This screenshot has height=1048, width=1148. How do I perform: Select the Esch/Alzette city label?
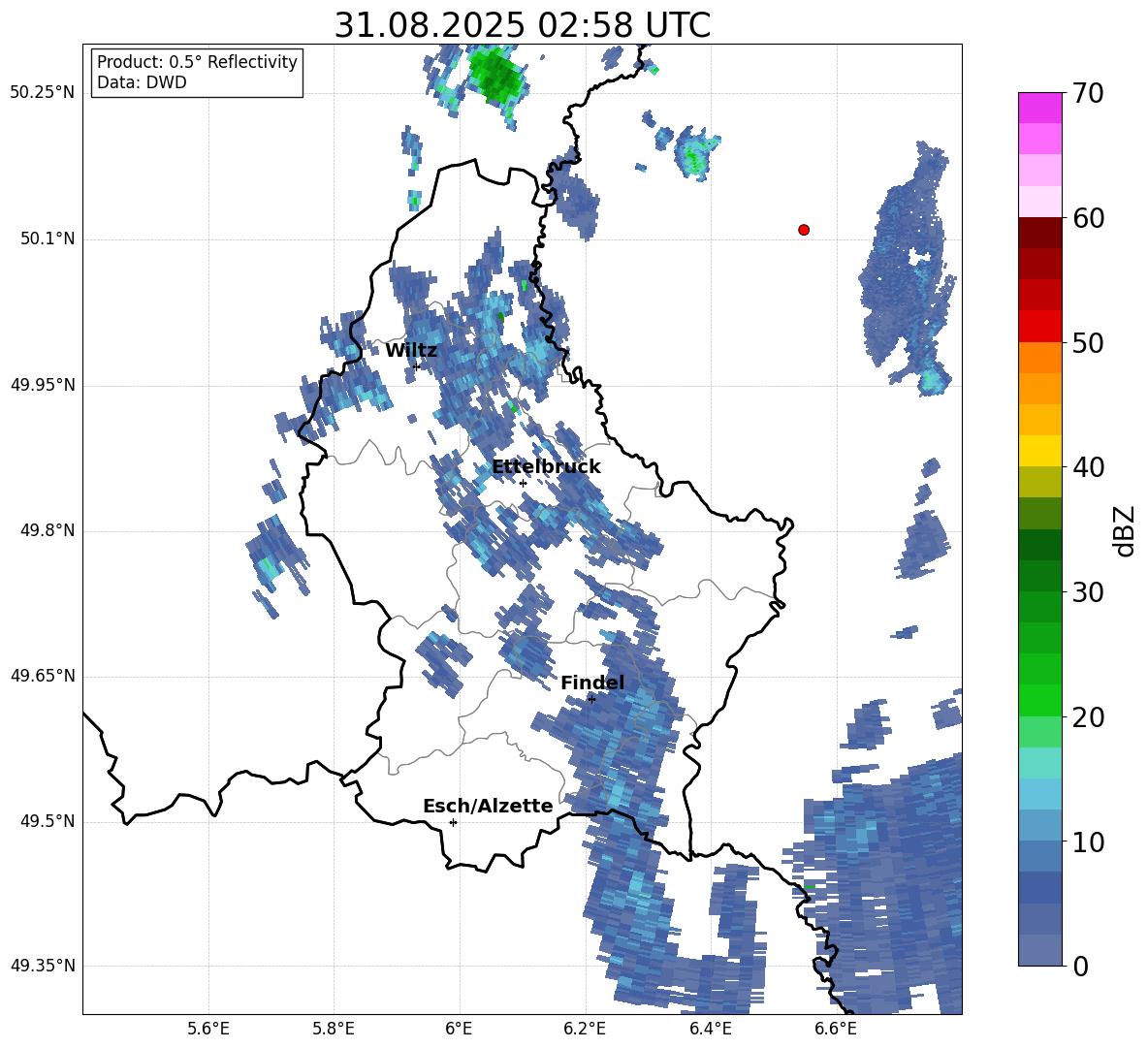click(x=488, y=806)
